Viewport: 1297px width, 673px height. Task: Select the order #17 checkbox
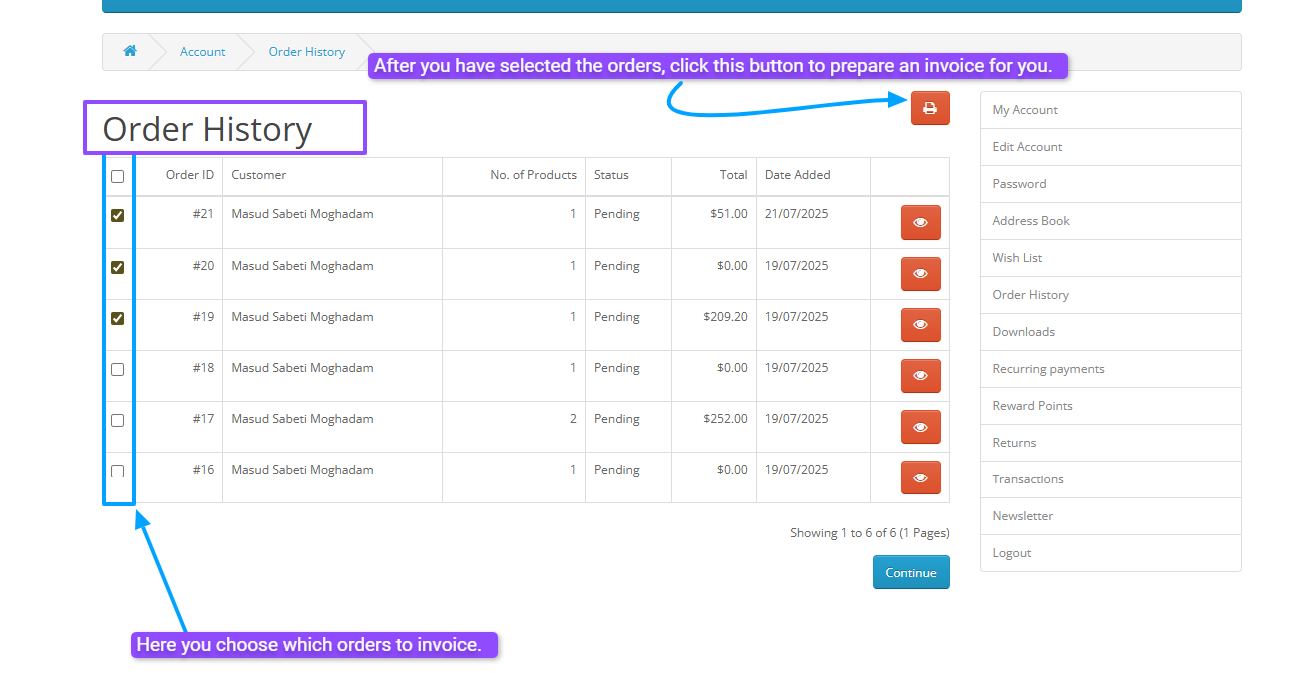pyautogui.click(x=117, y=420)
